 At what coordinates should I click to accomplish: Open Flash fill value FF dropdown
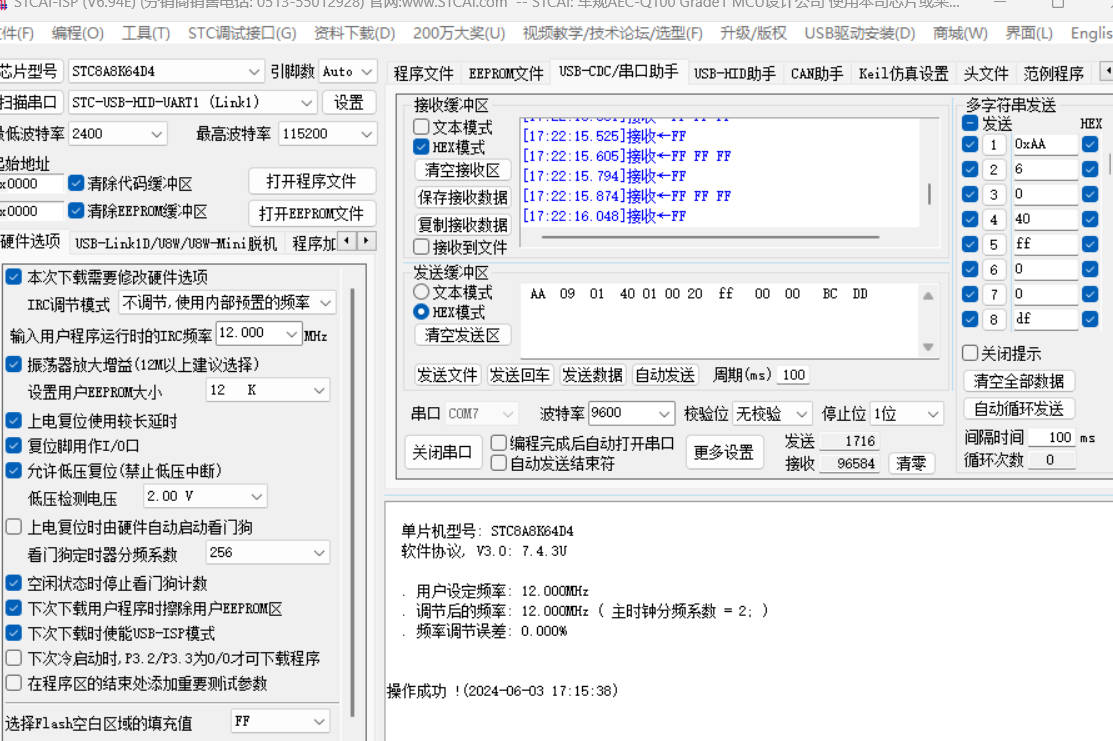pyautogui.click(x=280, y=721)
